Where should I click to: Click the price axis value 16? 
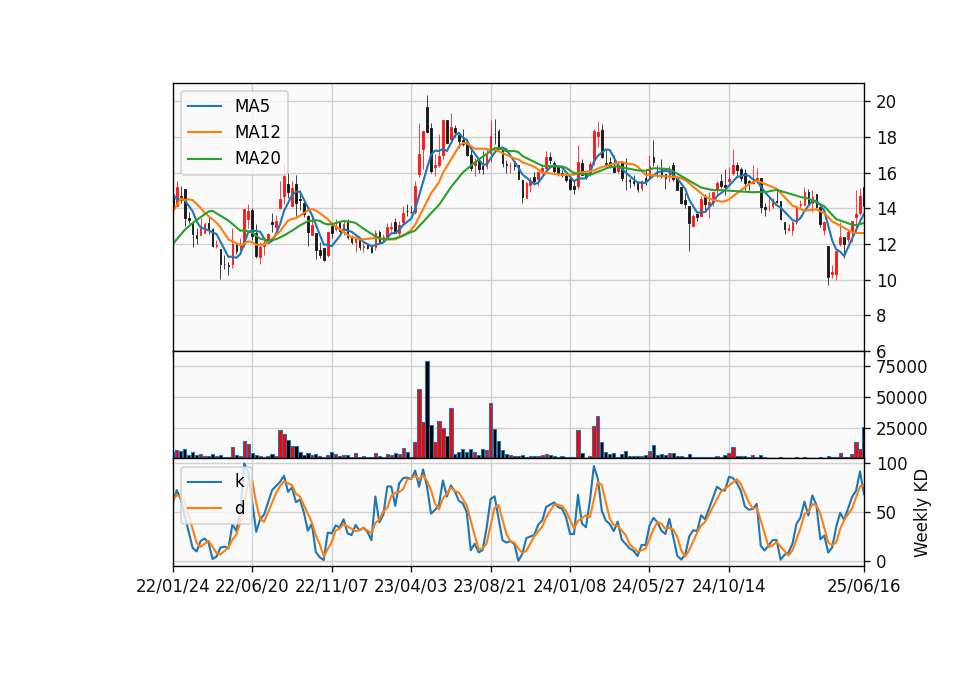(x=886, y=174)
